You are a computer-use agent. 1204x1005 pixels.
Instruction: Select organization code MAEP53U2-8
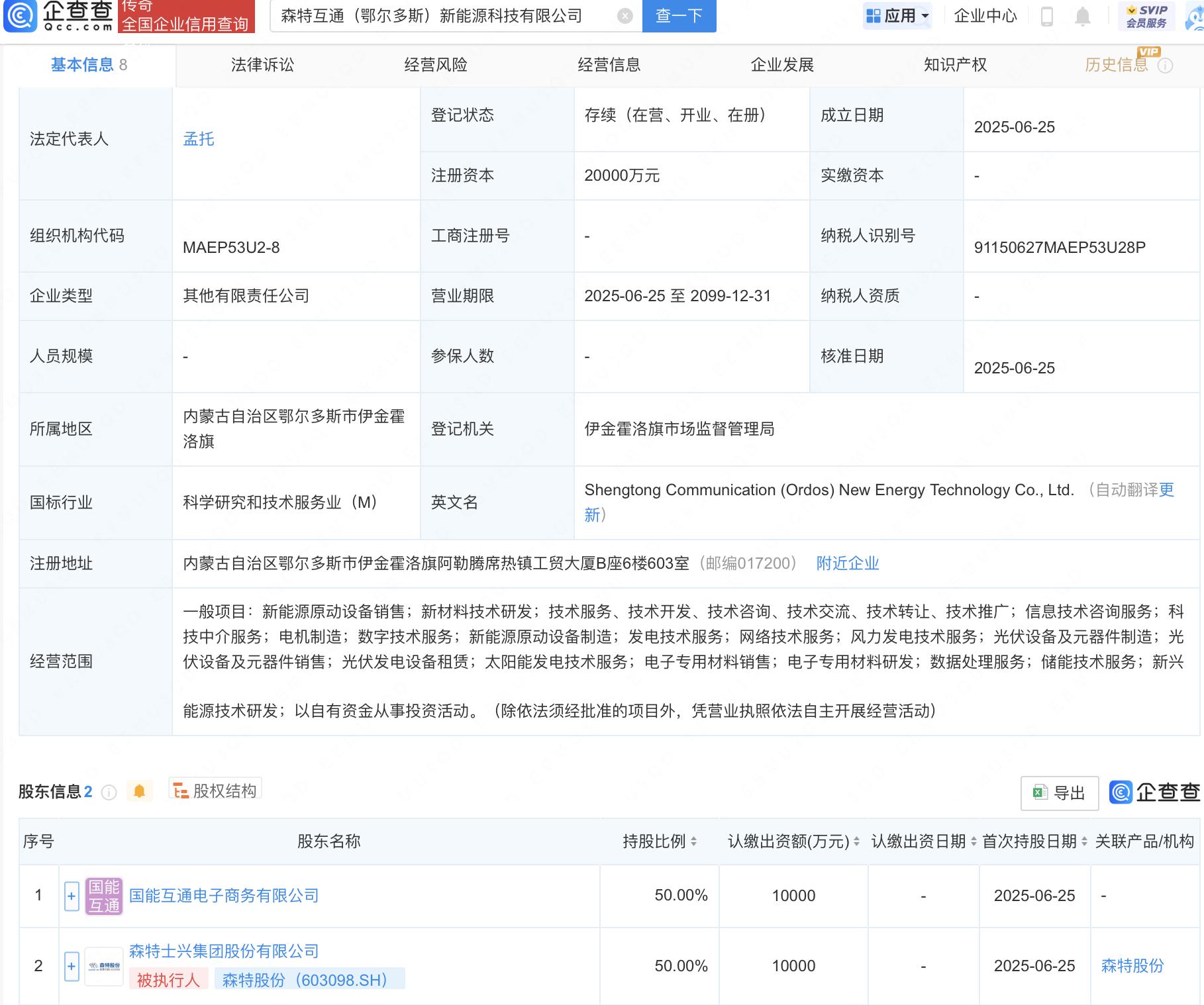[x=231, y=248]
